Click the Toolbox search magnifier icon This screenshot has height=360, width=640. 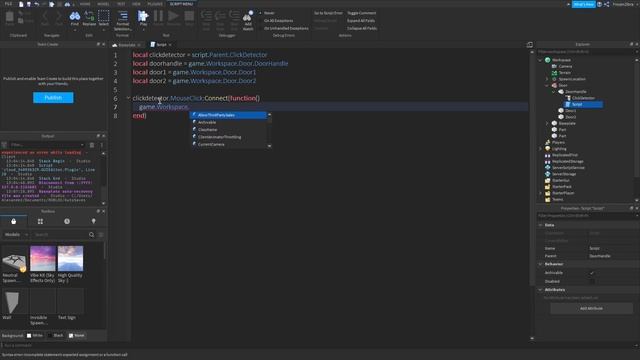pyautogui.click(x=91, y=235)
